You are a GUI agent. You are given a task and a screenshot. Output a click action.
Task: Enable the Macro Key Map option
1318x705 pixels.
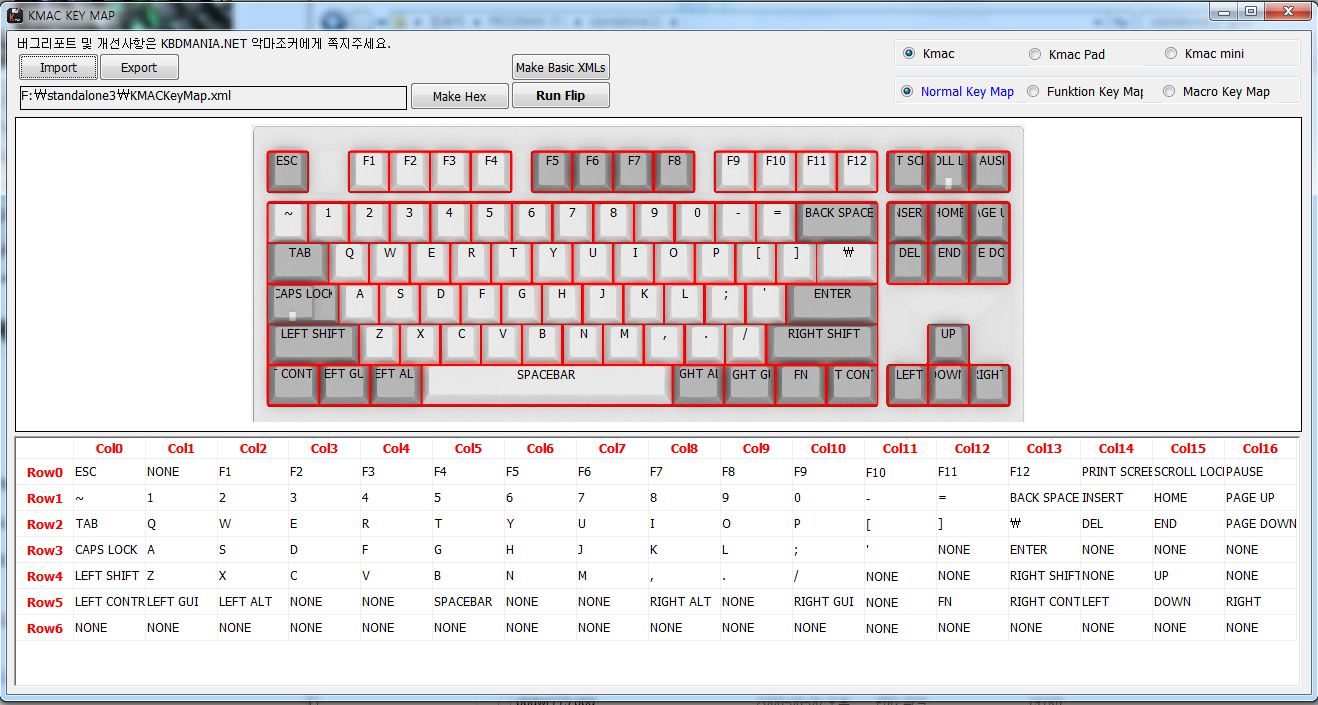pyautogui.click(x=1216, y=91)
